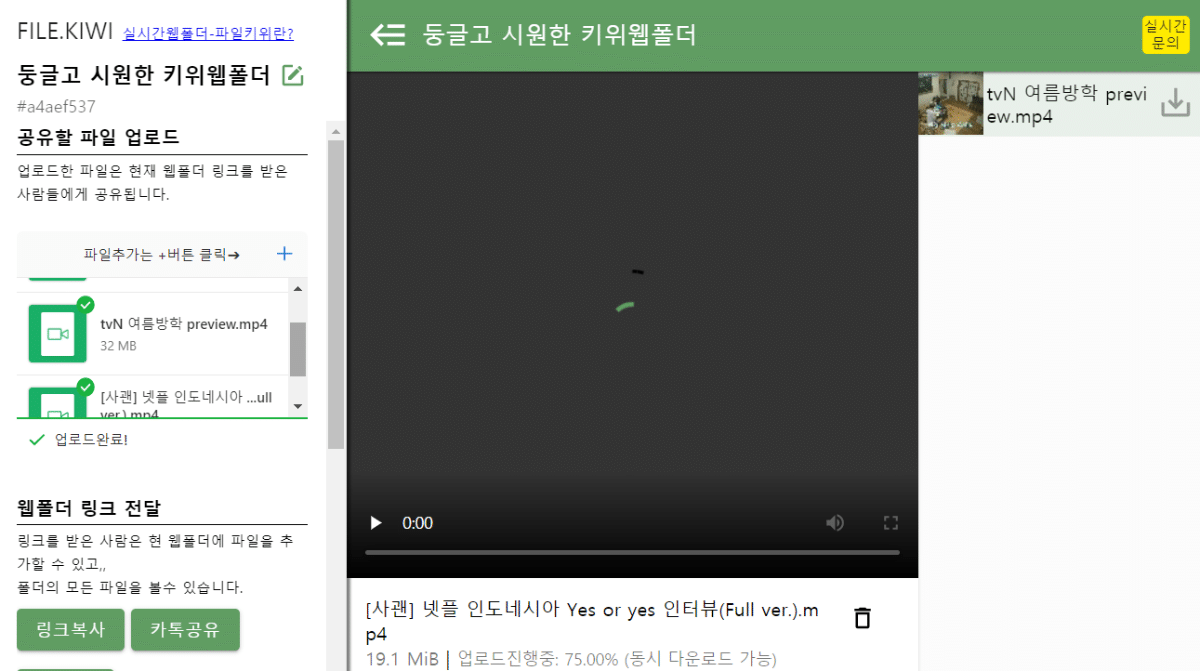Click the 공유할 파일 업로드 heading
1200x671 pixels.
pyautogui.click(x=98, y=138)
